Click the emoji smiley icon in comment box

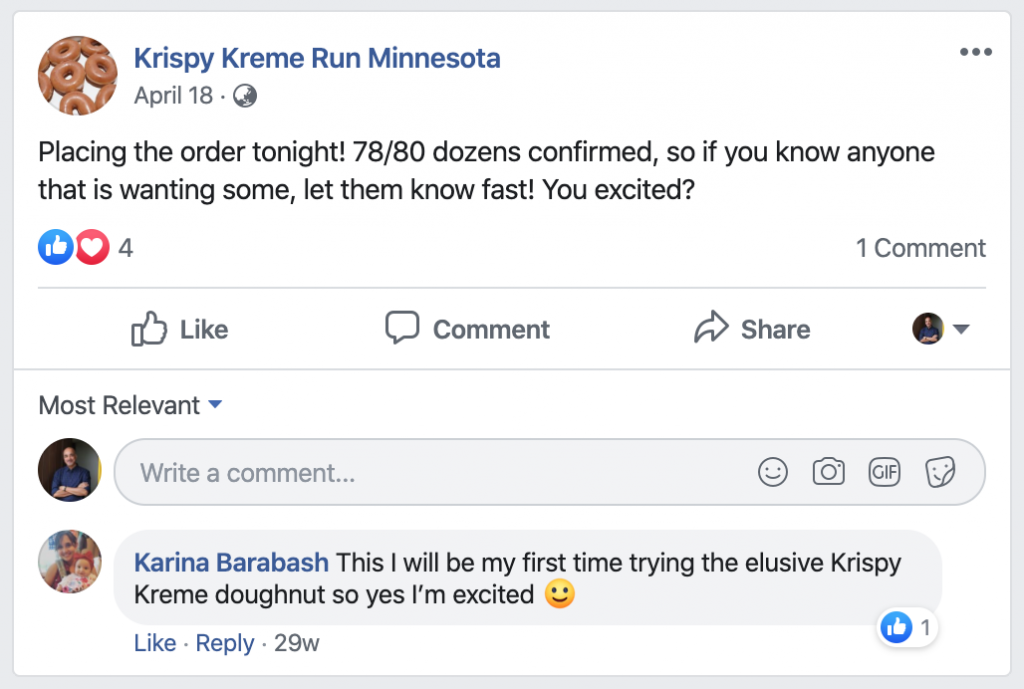click(772, 472)
